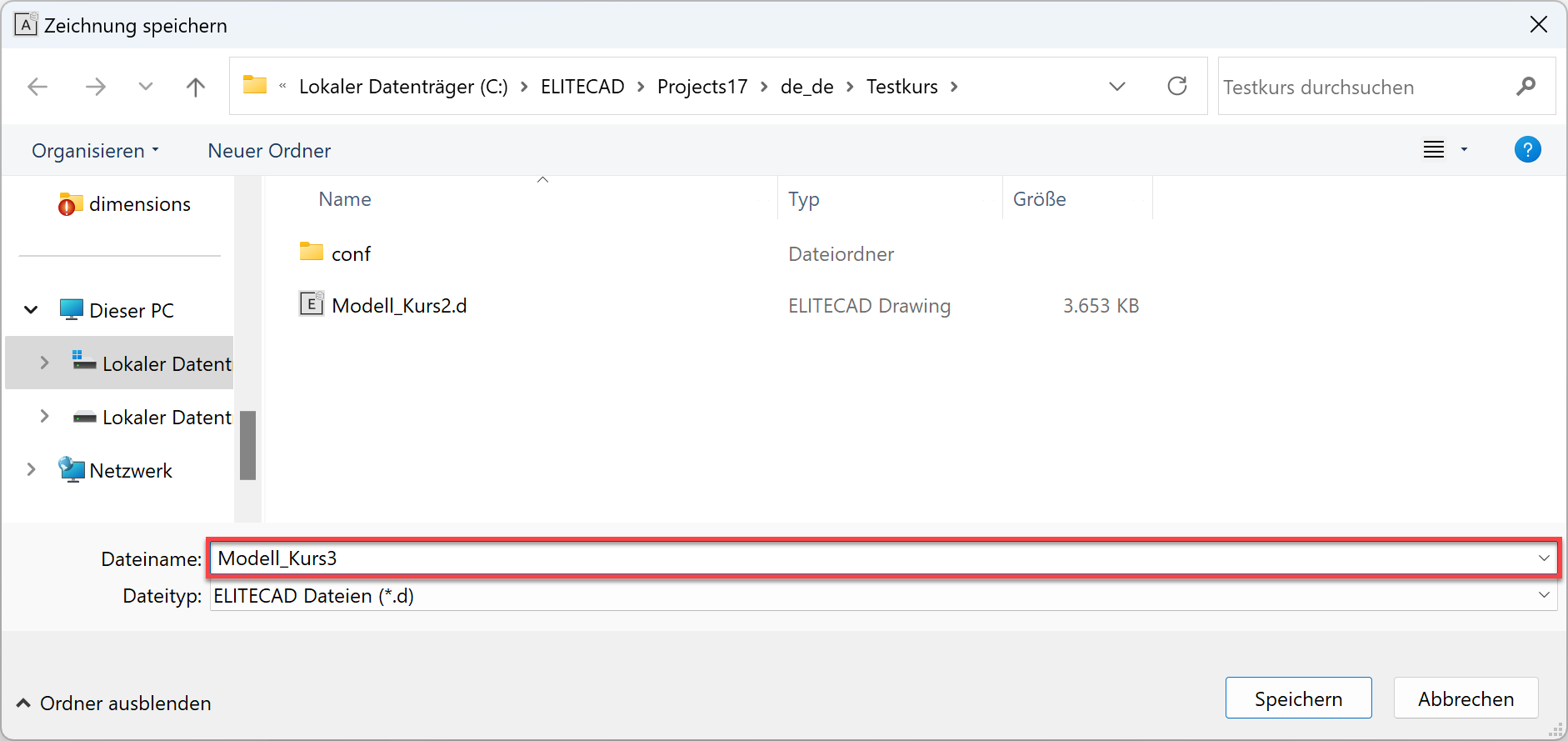
Task: Open the help question mark icon
Action: click(x=1527, y=150)
